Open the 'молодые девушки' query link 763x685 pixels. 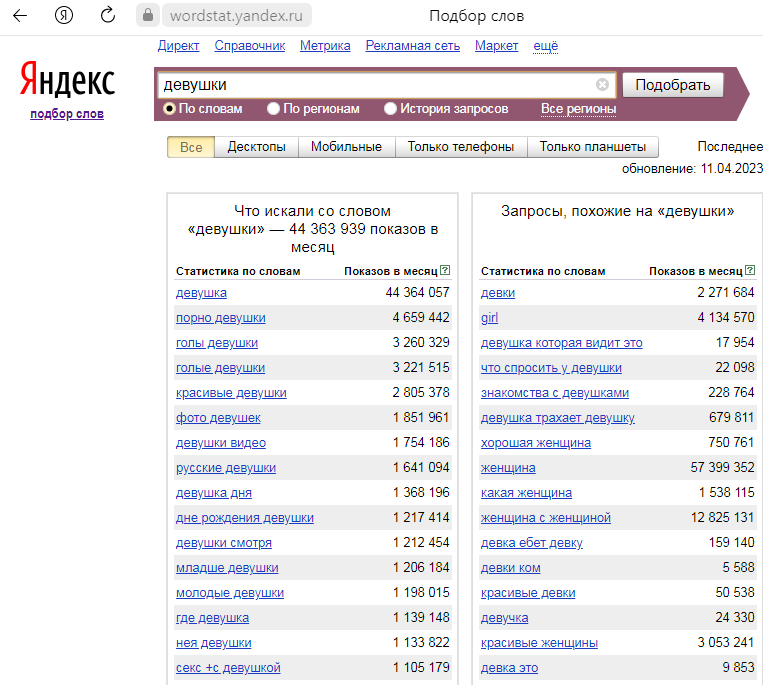(230, 593)
